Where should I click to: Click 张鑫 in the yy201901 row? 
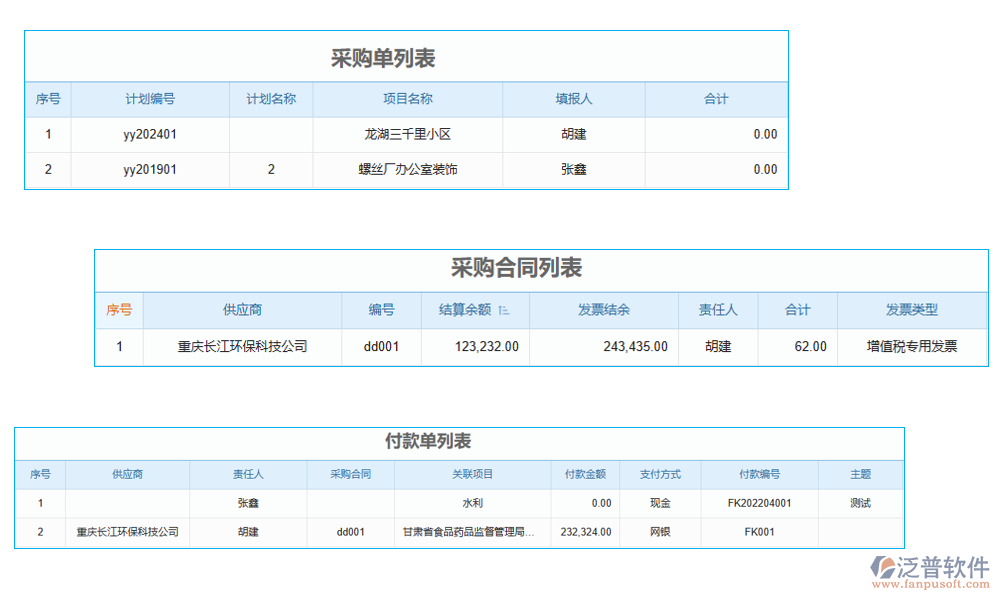(x=573, y=170)
